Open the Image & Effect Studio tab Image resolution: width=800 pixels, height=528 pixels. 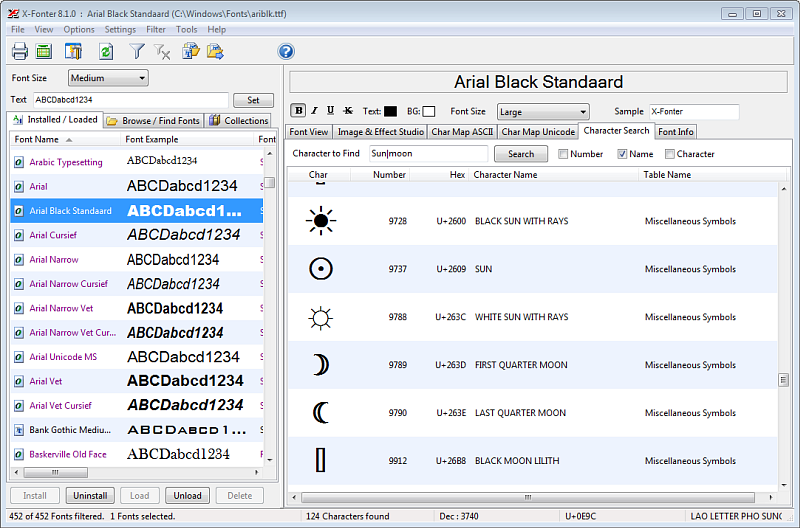tap(381, 132)
